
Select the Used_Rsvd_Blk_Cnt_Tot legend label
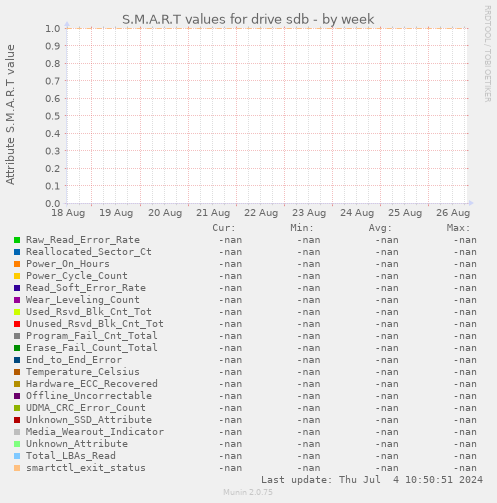click(x=89, y=312)
